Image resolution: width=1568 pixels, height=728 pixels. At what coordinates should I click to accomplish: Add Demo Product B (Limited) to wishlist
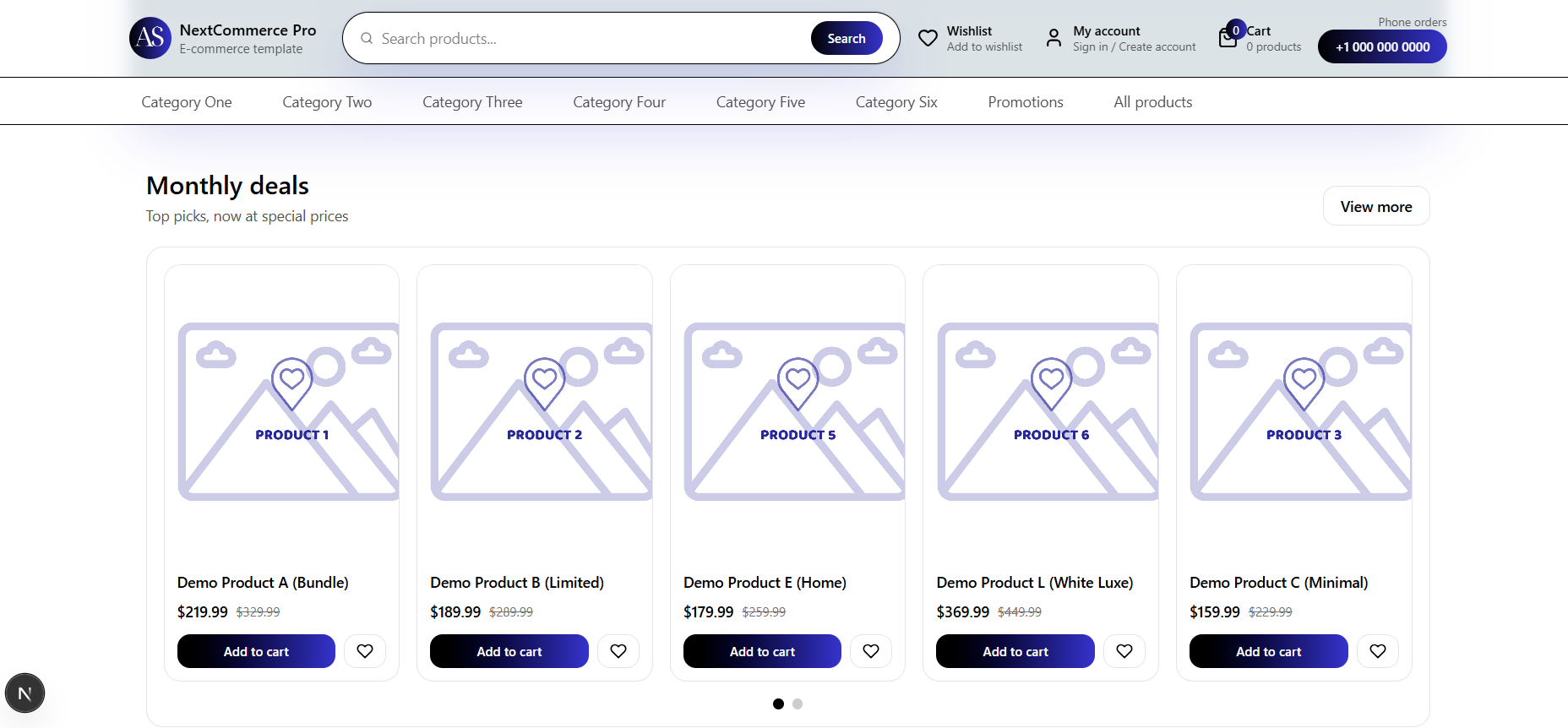(x=618, y=651)
